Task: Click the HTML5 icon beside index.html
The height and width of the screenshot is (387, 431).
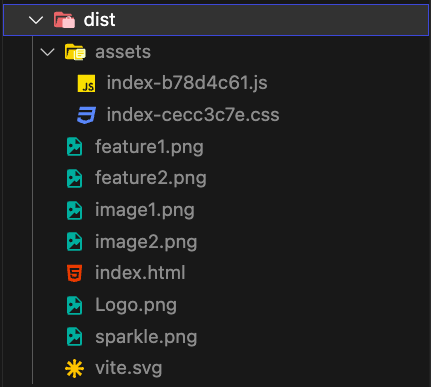Action: coord(75,273)
